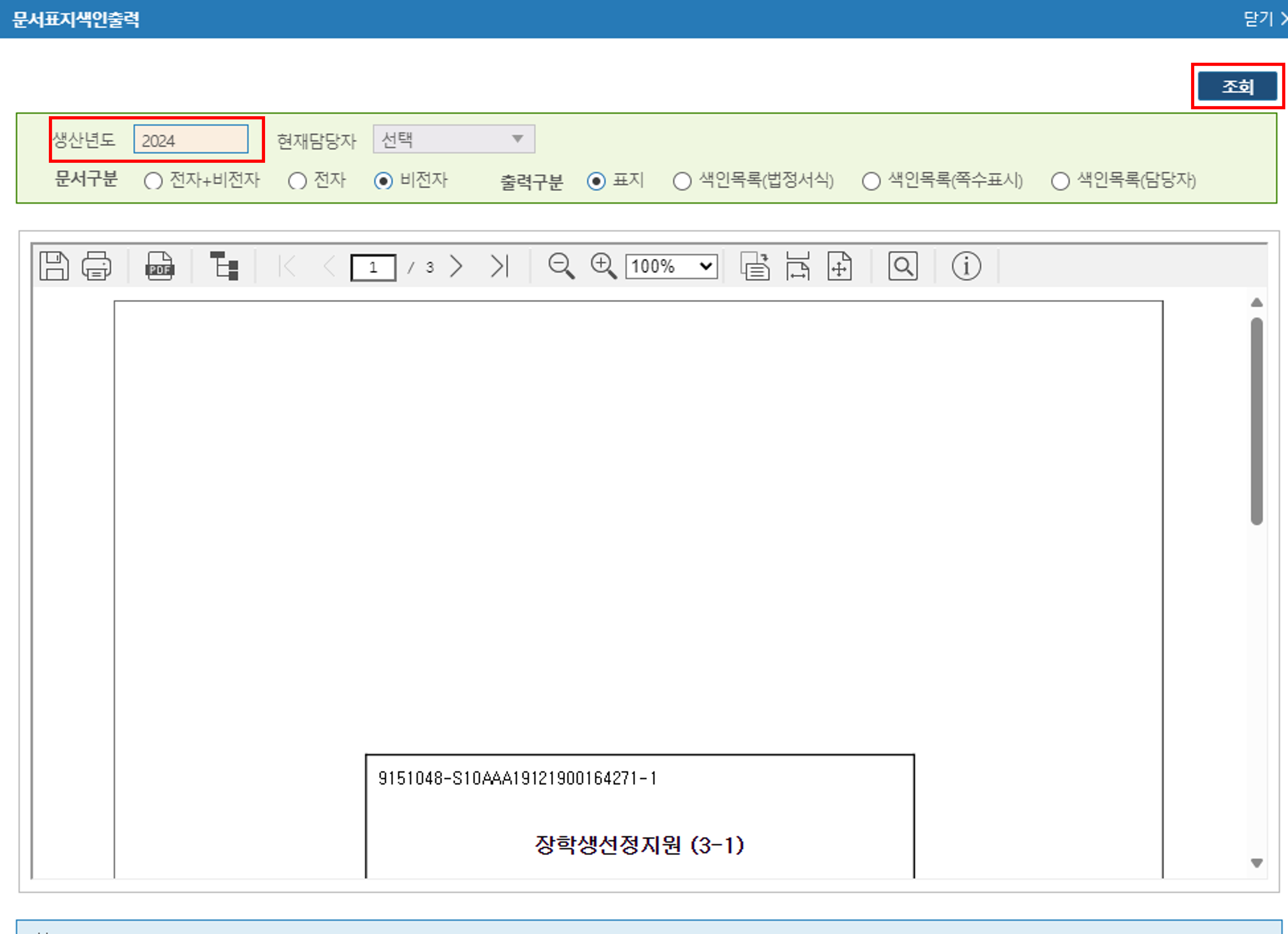Click the print icon in viewer toolbar
The image size is (1288, 934).
pyautogui.click(x=97, y=266)
